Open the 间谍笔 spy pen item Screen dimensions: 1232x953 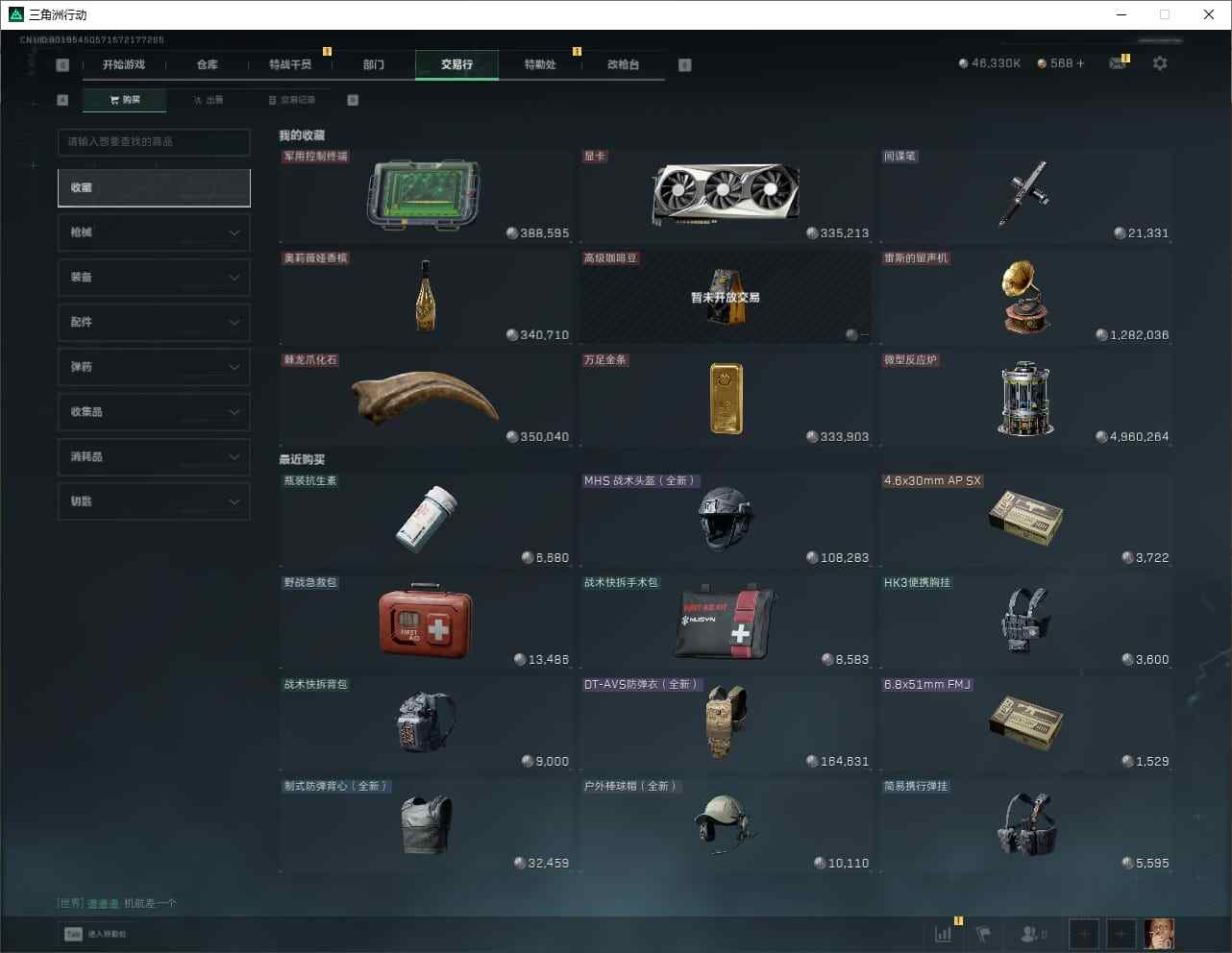[1025, 196]
